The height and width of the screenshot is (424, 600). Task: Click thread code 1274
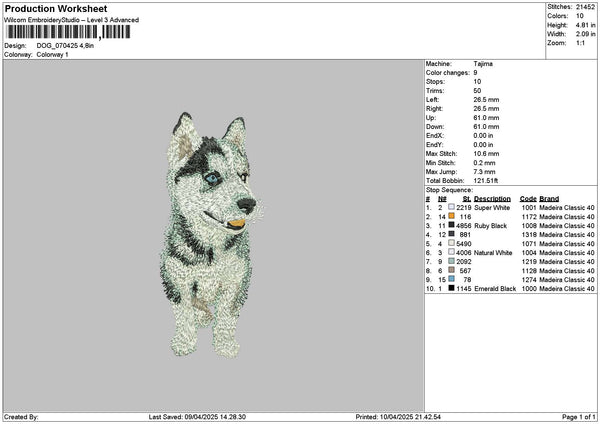[x=529, y=280]
